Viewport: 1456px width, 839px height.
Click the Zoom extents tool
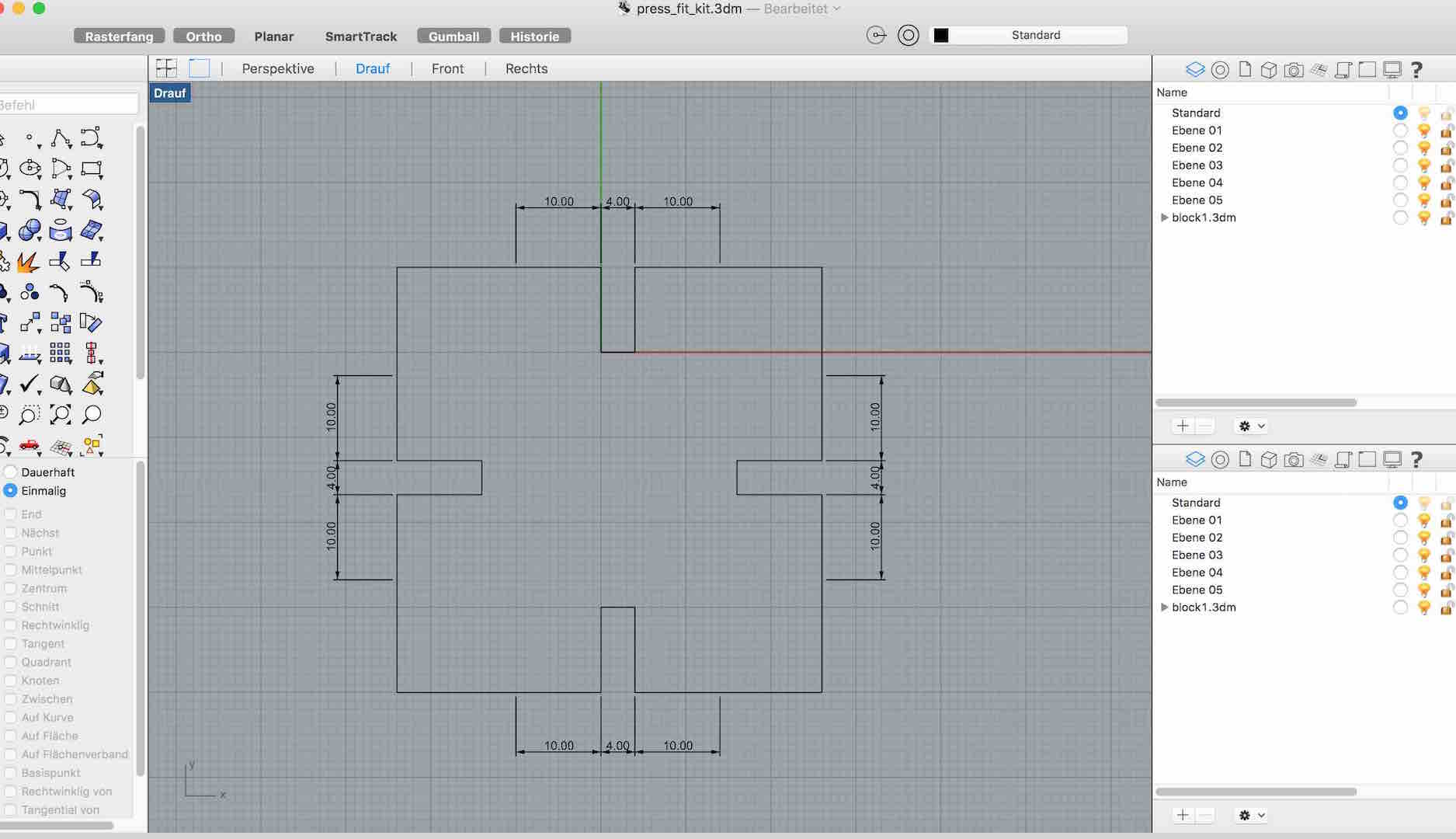[x=61, y=415]
